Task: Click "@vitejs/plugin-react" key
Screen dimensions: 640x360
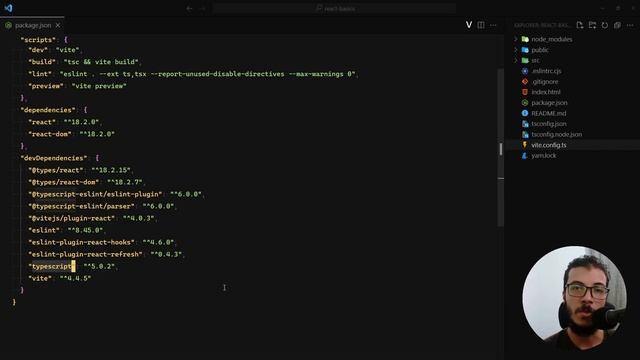Action: pos(72,218)
